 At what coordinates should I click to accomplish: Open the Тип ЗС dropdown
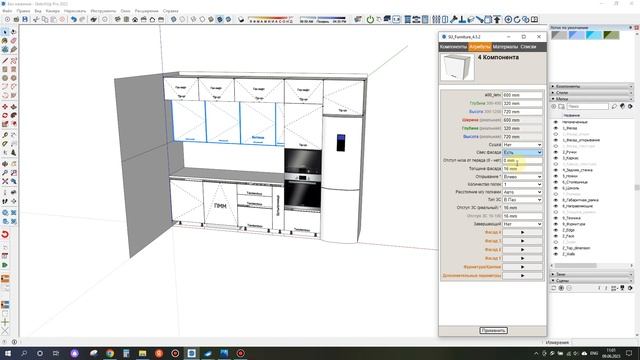522,200
